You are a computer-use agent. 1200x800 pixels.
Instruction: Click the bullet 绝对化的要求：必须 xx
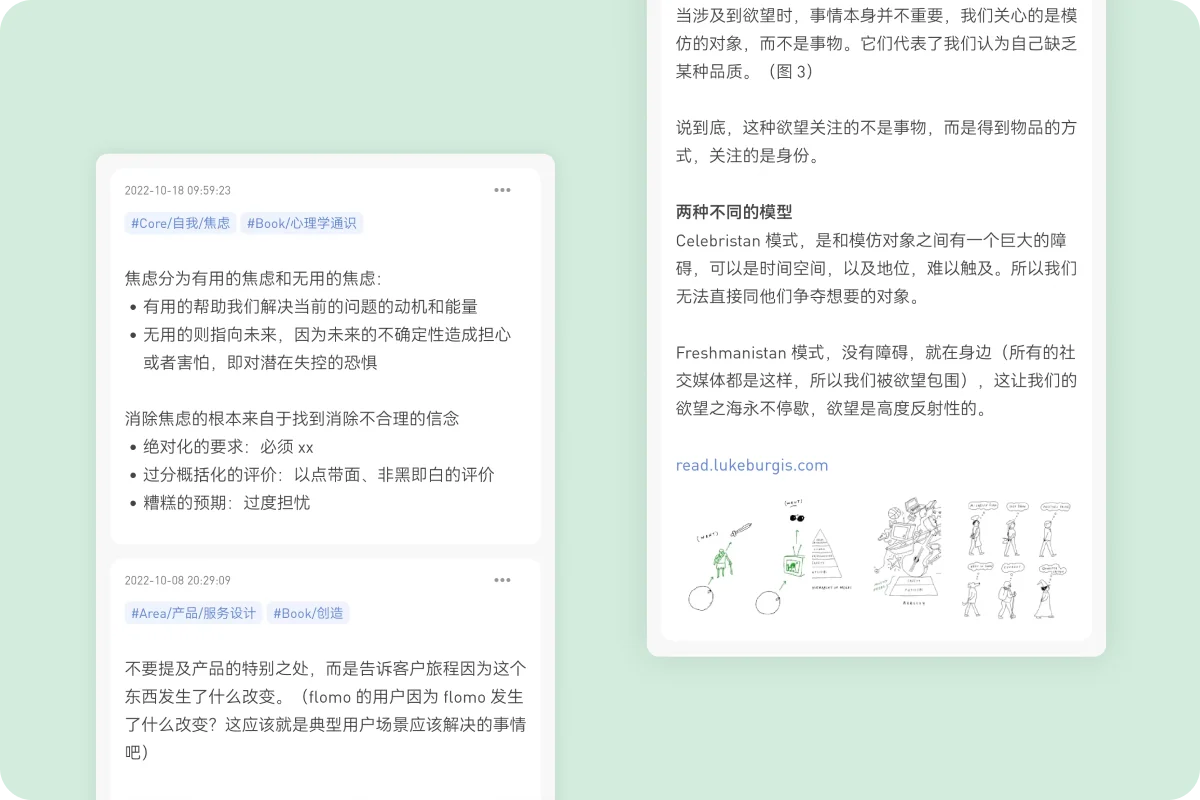228,447
